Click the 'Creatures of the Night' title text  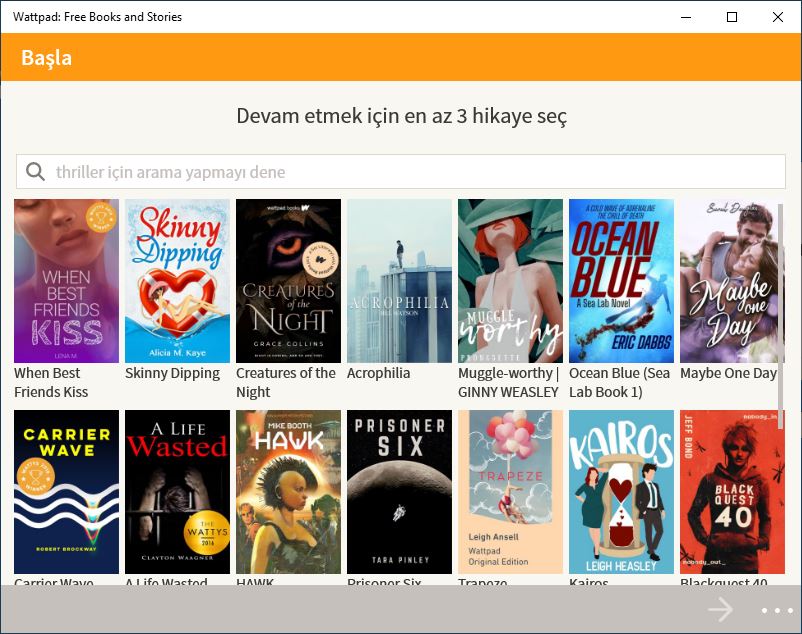tap(286, 382)
